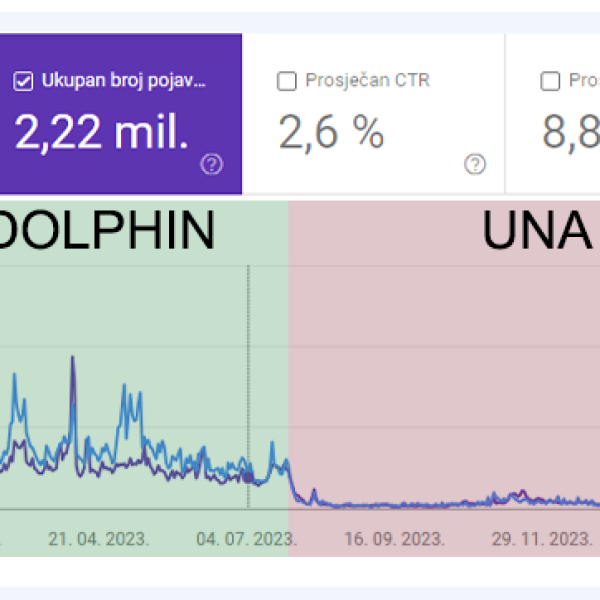The width and height of the screenshot is (600, 600).
Task: Click the small spike just after the traffic drop
Action: click(313, 491)
